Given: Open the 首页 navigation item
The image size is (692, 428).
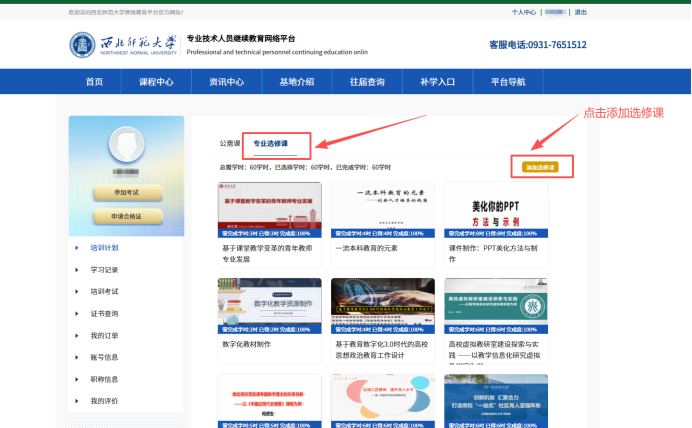Looking at the screenshot, I should pos(94,82).
